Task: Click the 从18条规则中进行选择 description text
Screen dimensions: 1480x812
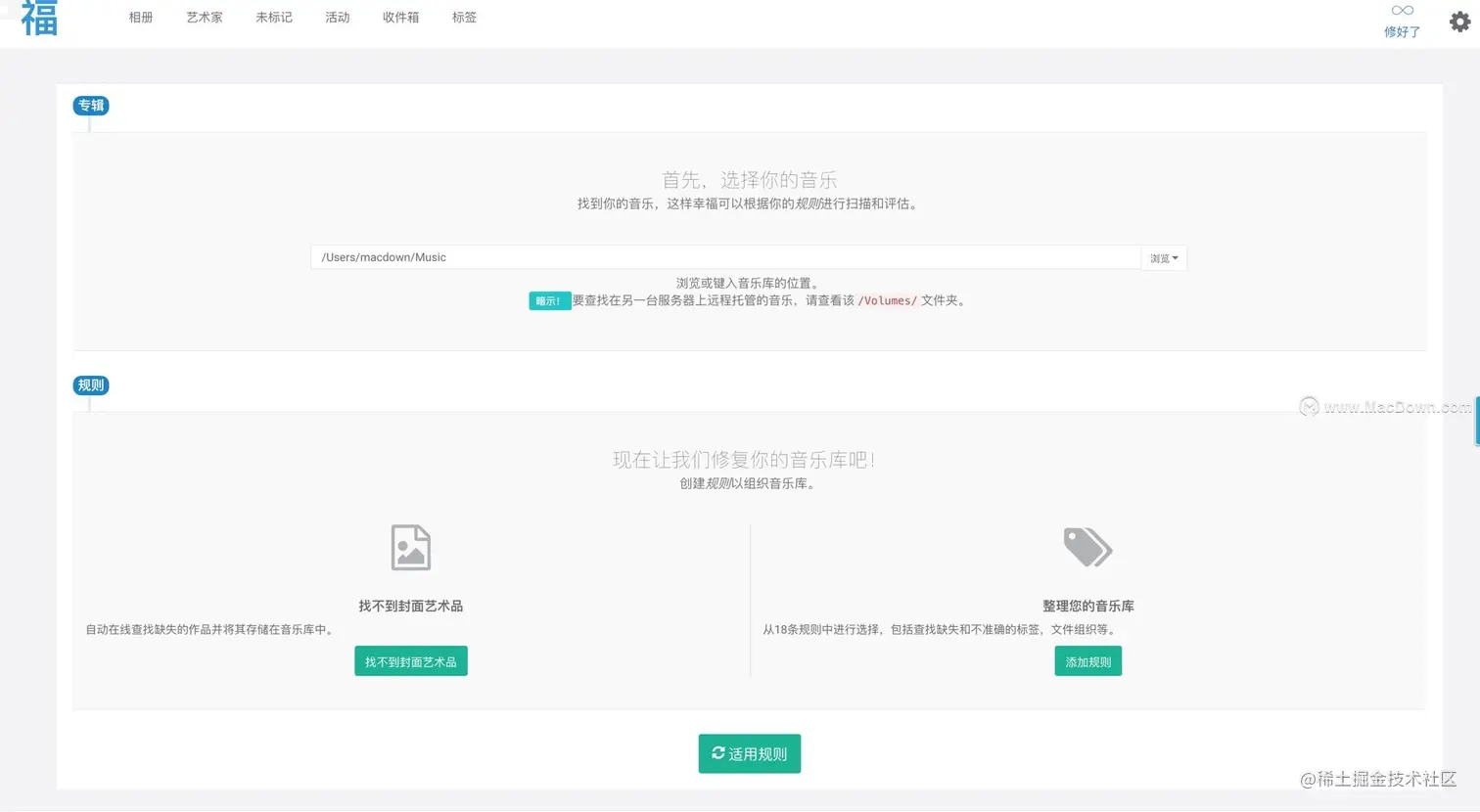Action: pos(941,630)
